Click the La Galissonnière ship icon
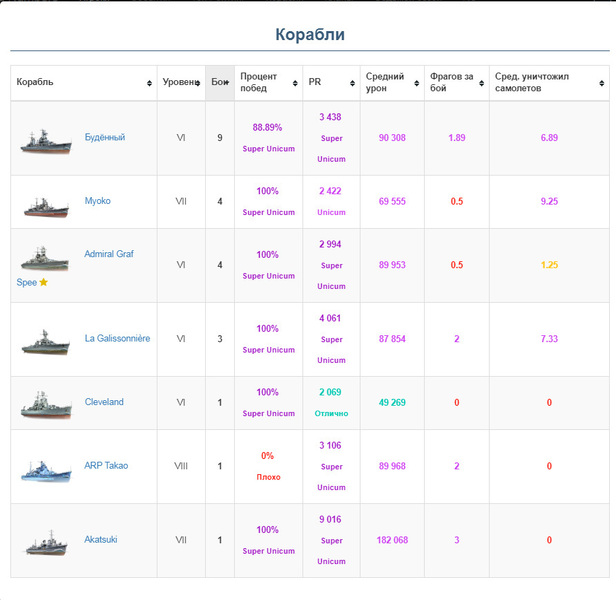 (x=46, y=341)
